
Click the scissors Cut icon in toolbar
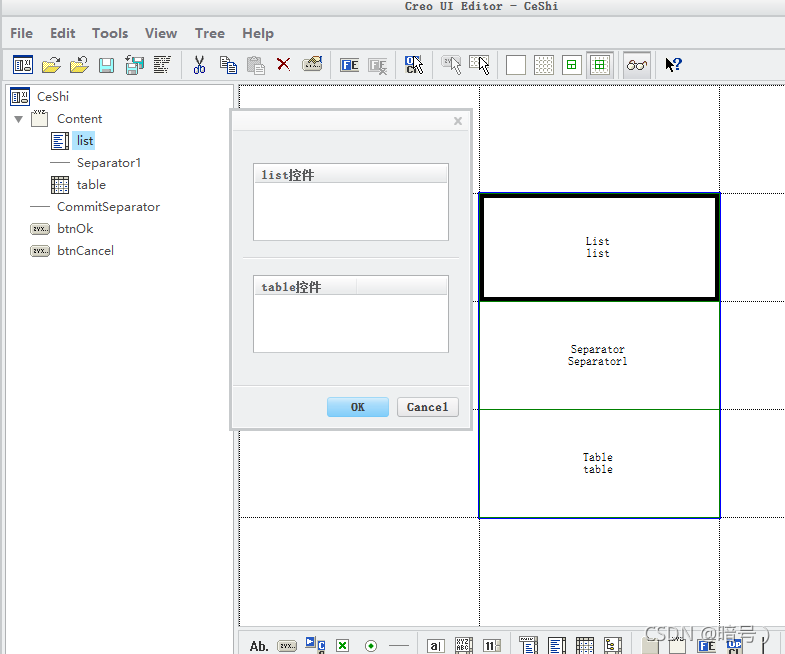(199, 65)
